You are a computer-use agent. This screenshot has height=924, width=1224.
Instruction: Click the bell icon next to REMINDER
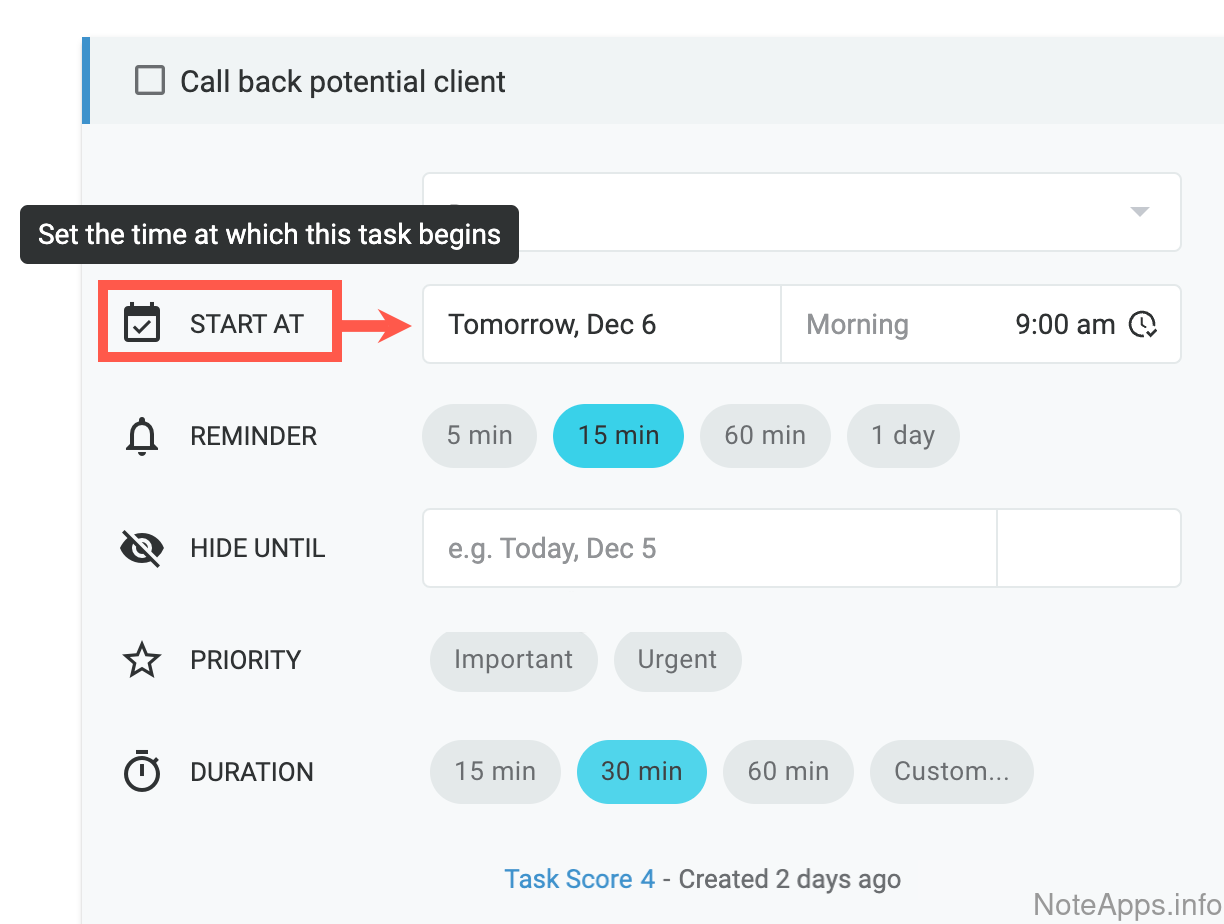(x=142, y=436)
